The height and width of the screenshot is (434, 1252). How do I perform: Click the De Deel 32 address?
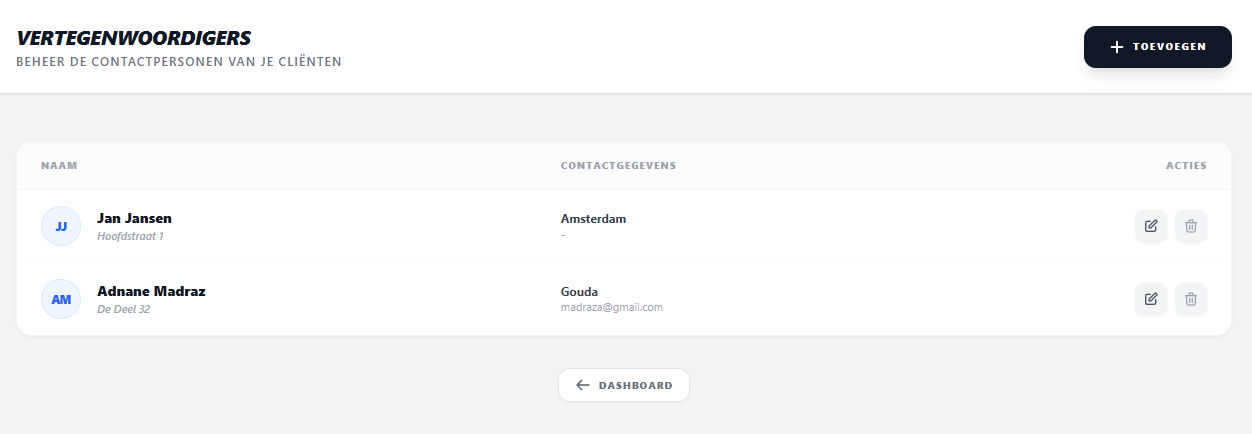click(123, 310)
